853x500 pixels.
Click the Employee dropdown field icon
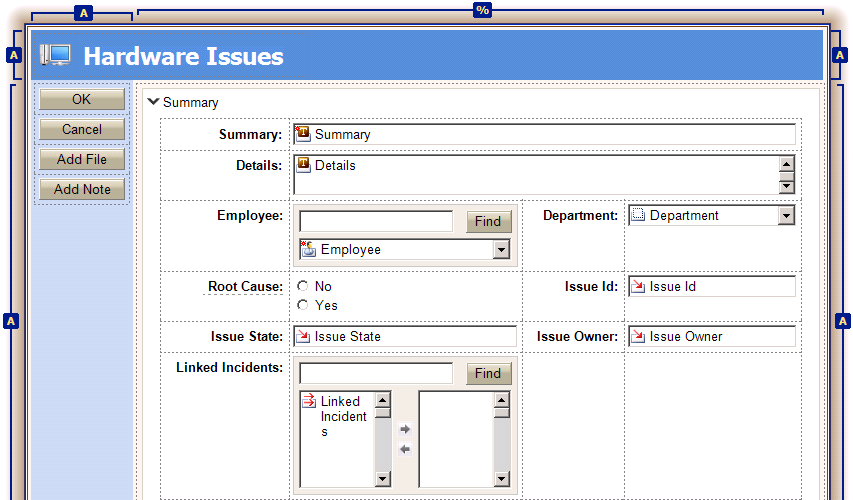pos(308,250)
